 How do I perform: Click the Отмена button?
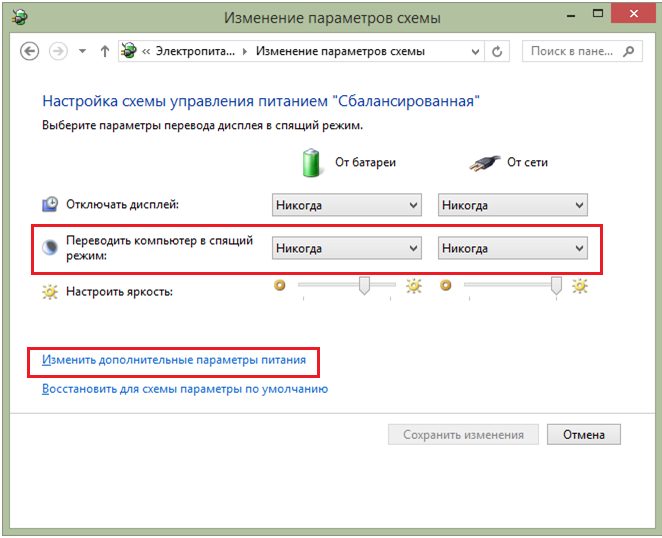tap(584, 435)
